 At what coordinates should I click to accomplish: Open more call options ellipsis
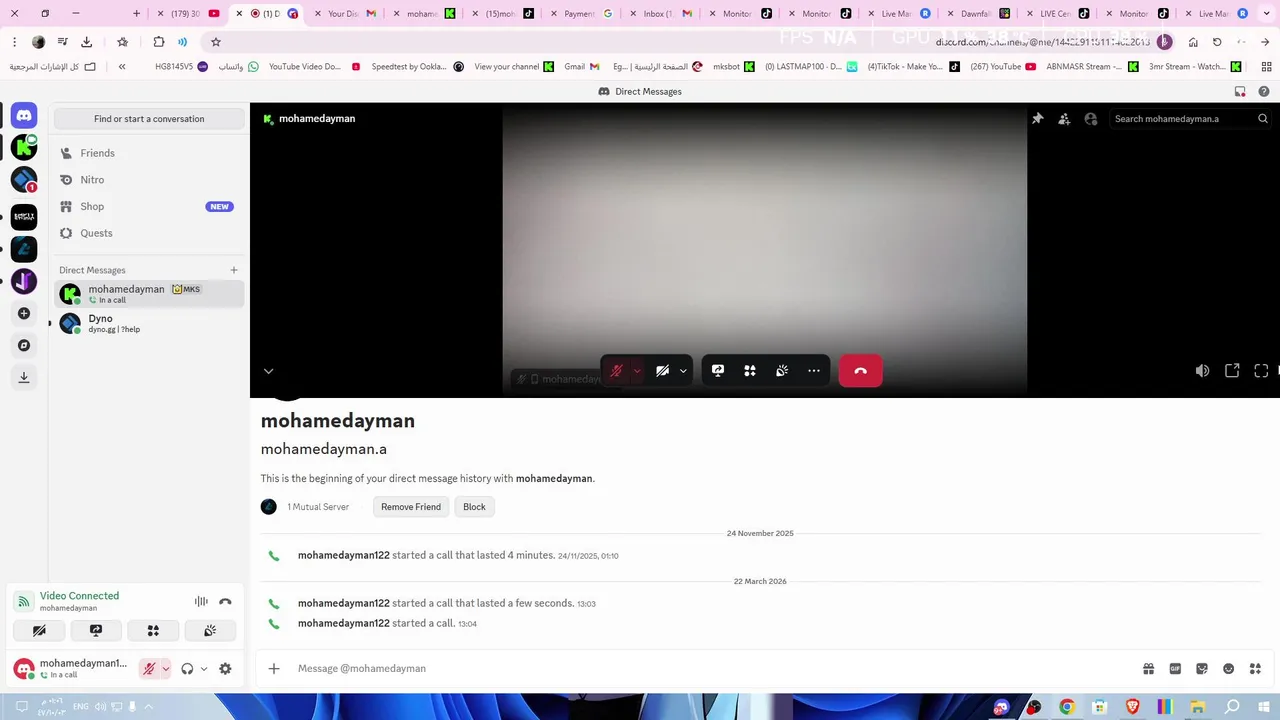[814, 371]
